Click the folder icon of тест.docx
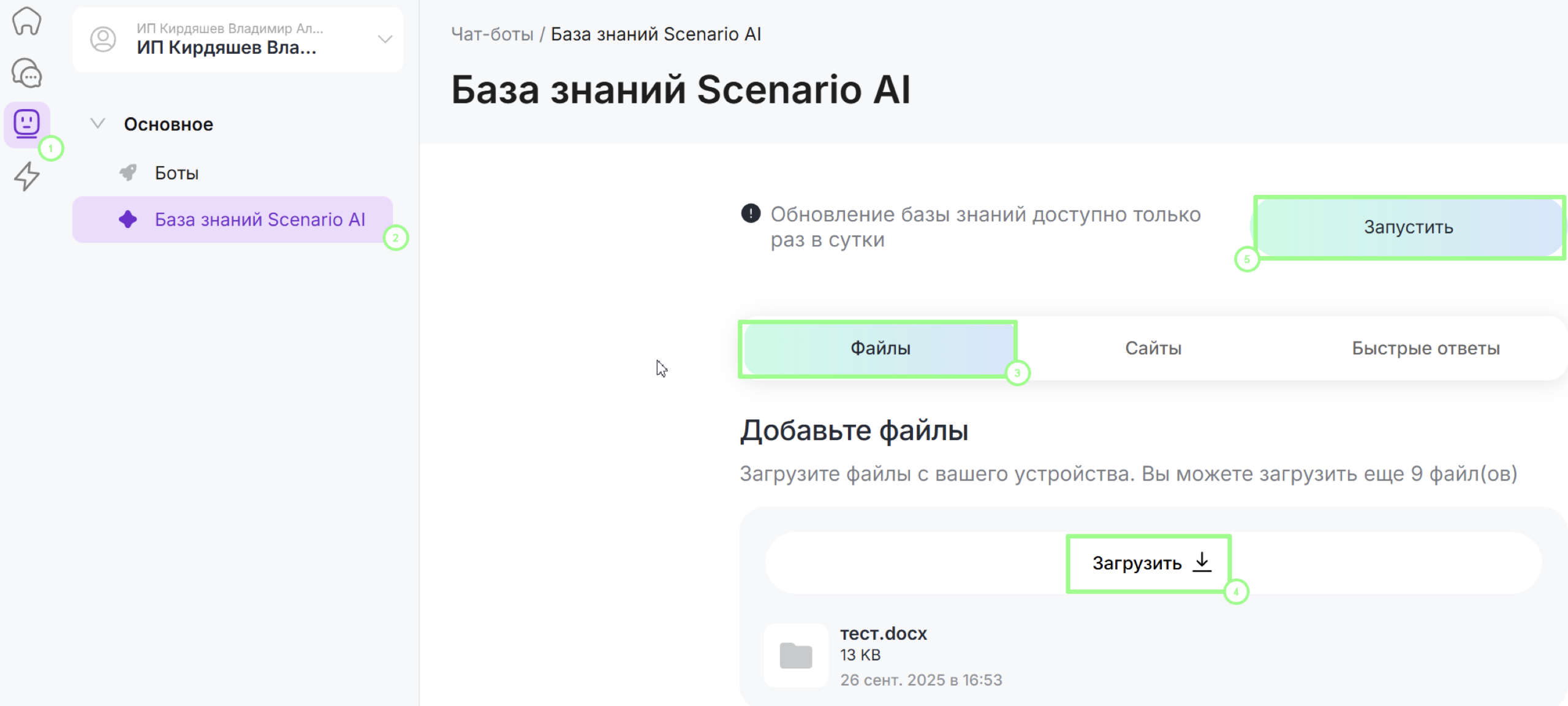The image size is (1568, 706). pyautogui.click(x=795, y=656)
